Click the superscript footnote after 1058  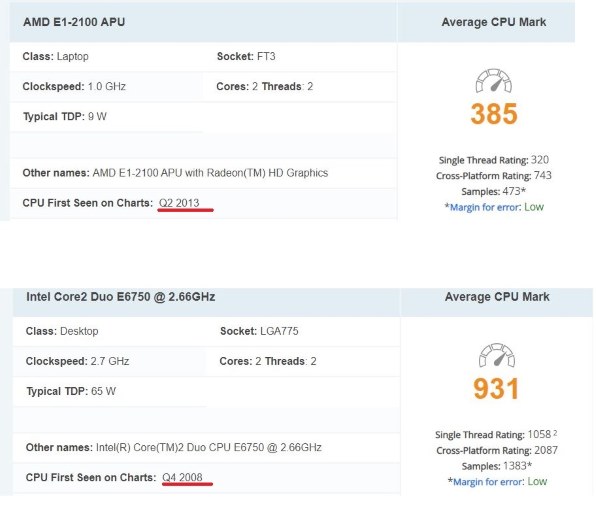point(555,433)
